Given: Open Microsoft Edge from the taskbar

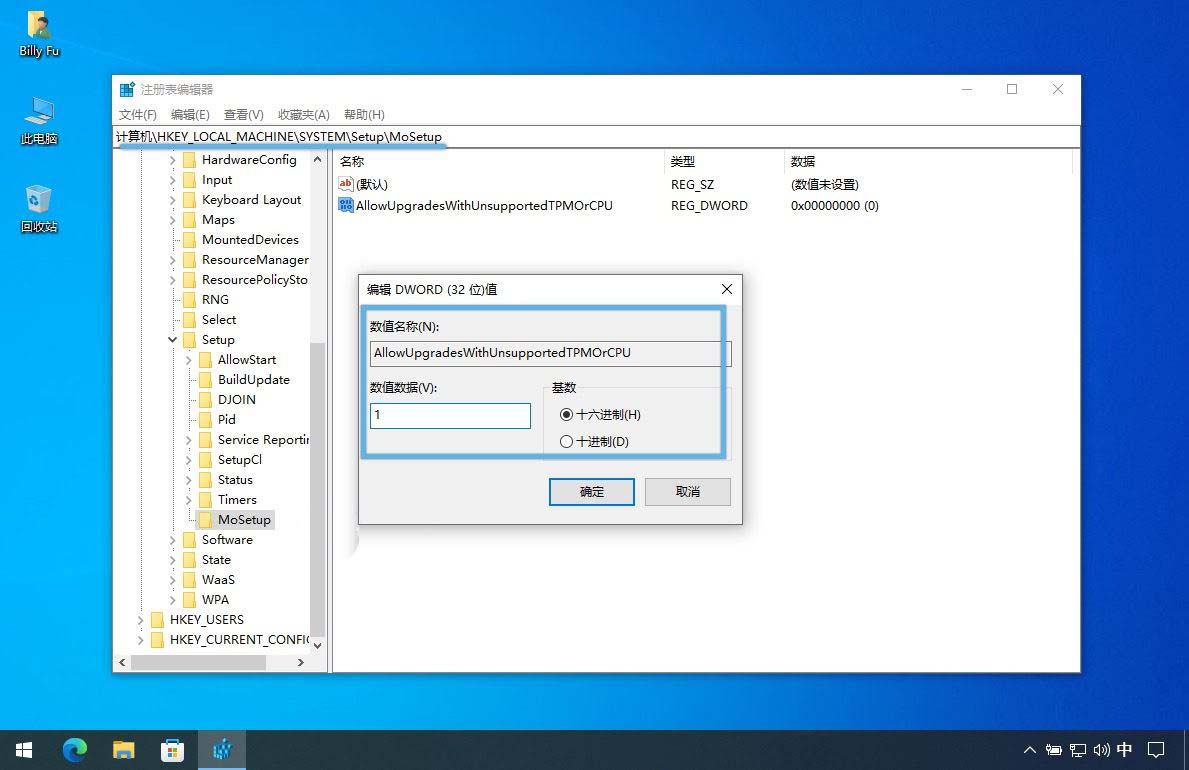Looking at the screenshot, I should tap(75, 749).
